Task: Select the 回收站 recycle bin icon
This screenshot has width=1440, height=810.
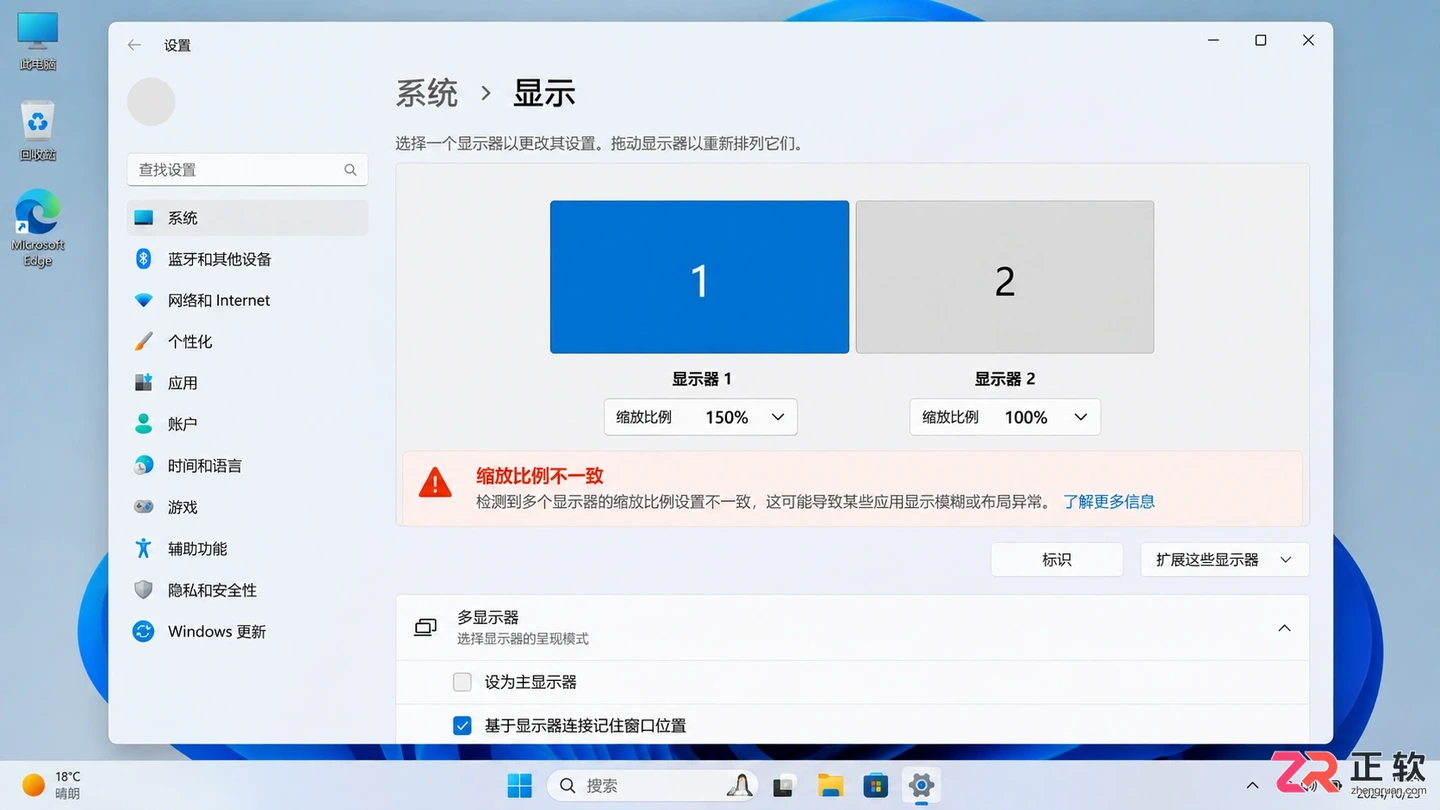Action: click(x=38, y=130)
